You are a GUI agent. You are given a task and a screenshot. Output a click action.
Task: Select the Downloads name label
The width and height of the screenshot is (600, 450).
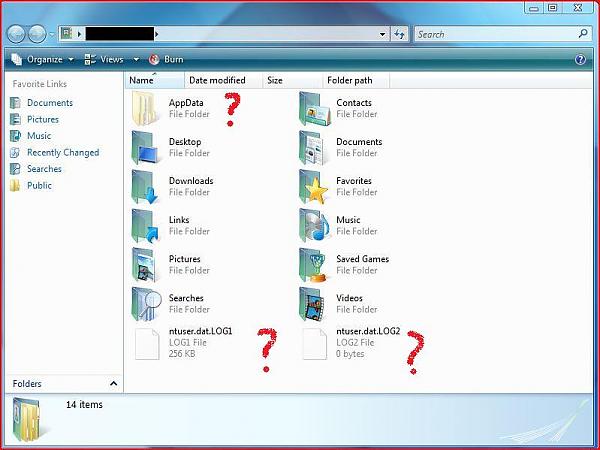191,181
